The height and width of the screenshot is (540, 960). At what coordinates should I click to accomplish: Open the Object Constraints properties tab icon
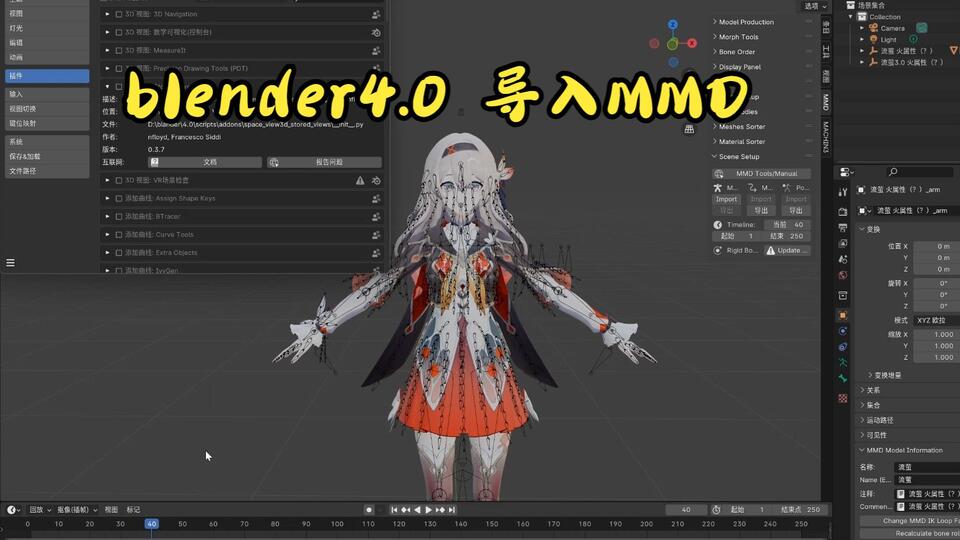pyautogui.click(x=842, y=347)
